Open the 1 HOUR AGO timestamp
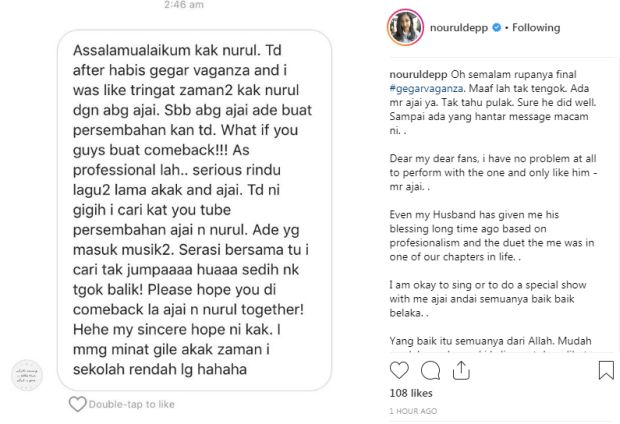620x424 pixels. 413,411
